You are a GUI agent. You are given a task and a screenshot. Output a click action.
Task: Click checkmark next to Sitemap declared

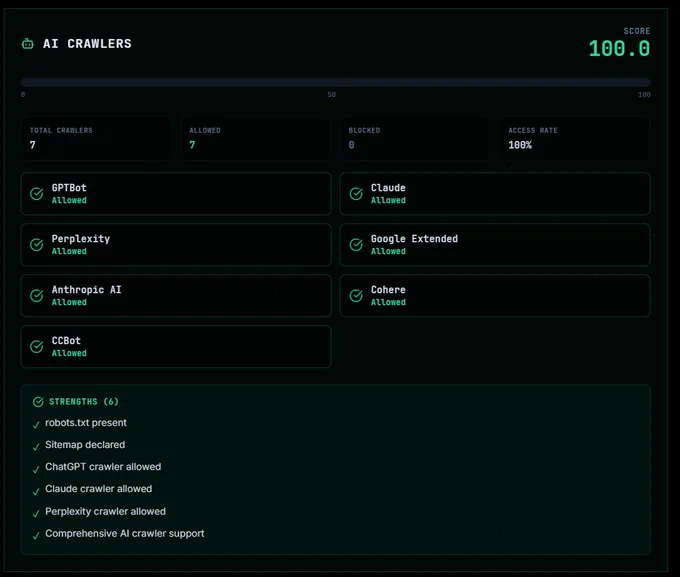click(36, 447)
